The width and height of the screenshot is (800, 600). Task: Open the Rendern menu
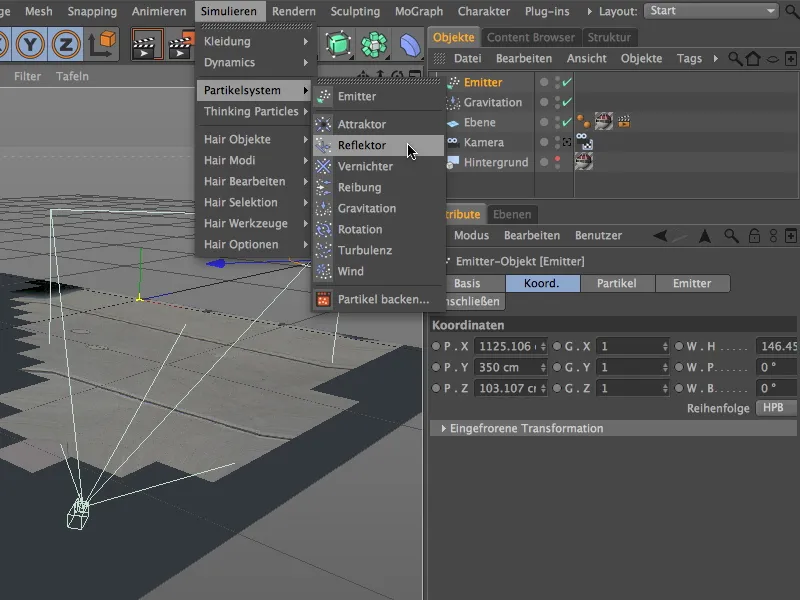[x=293, y=11]
